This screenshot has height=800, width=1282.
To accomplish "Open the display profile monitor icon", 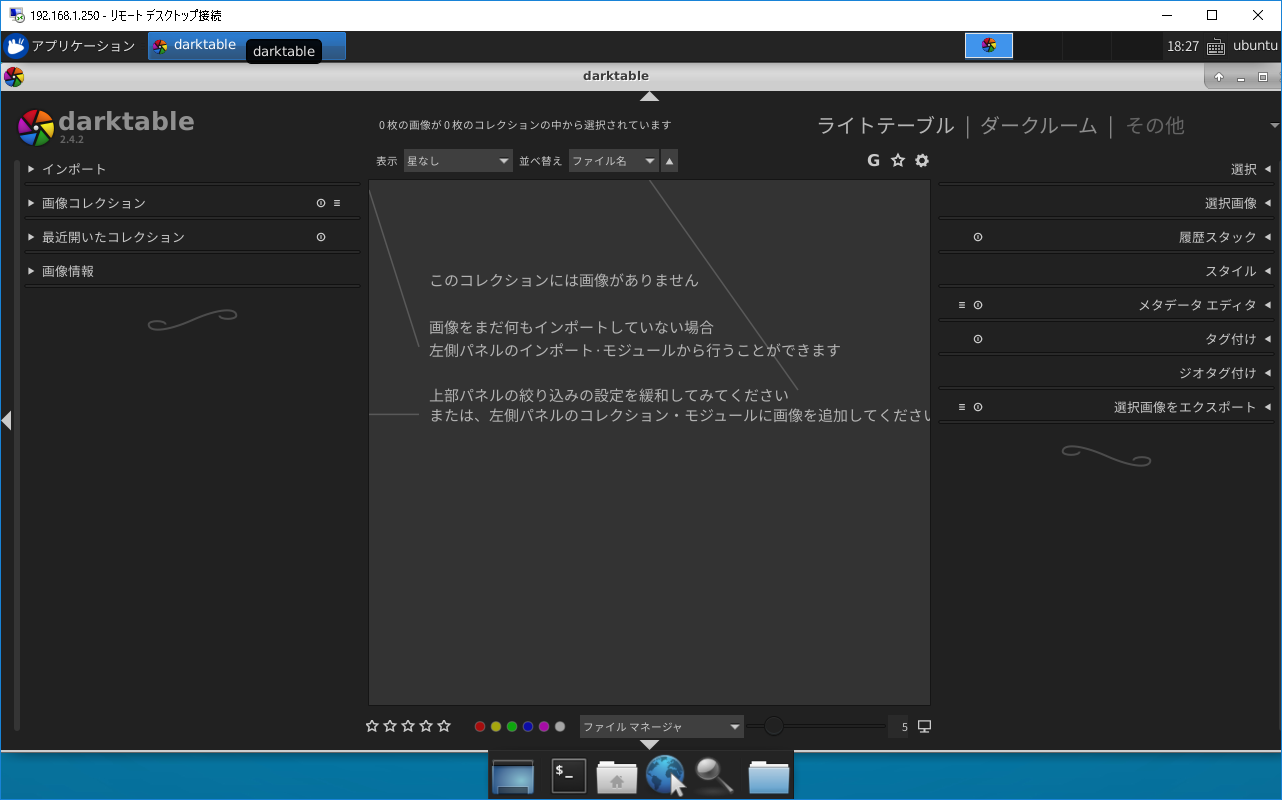I will pos(922,726).
